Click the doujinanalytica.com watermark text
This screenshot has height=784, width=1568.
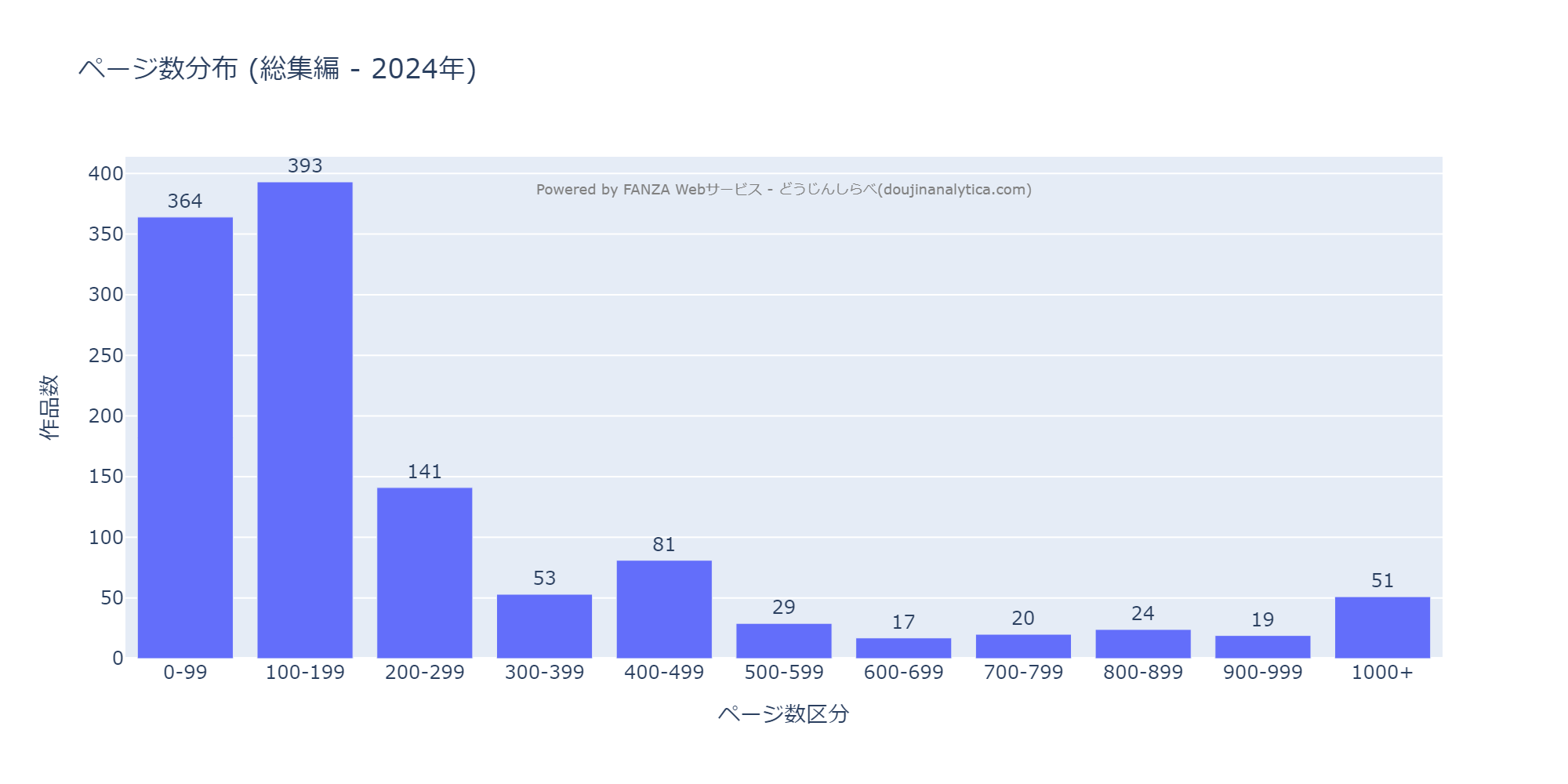click(783, 190)
